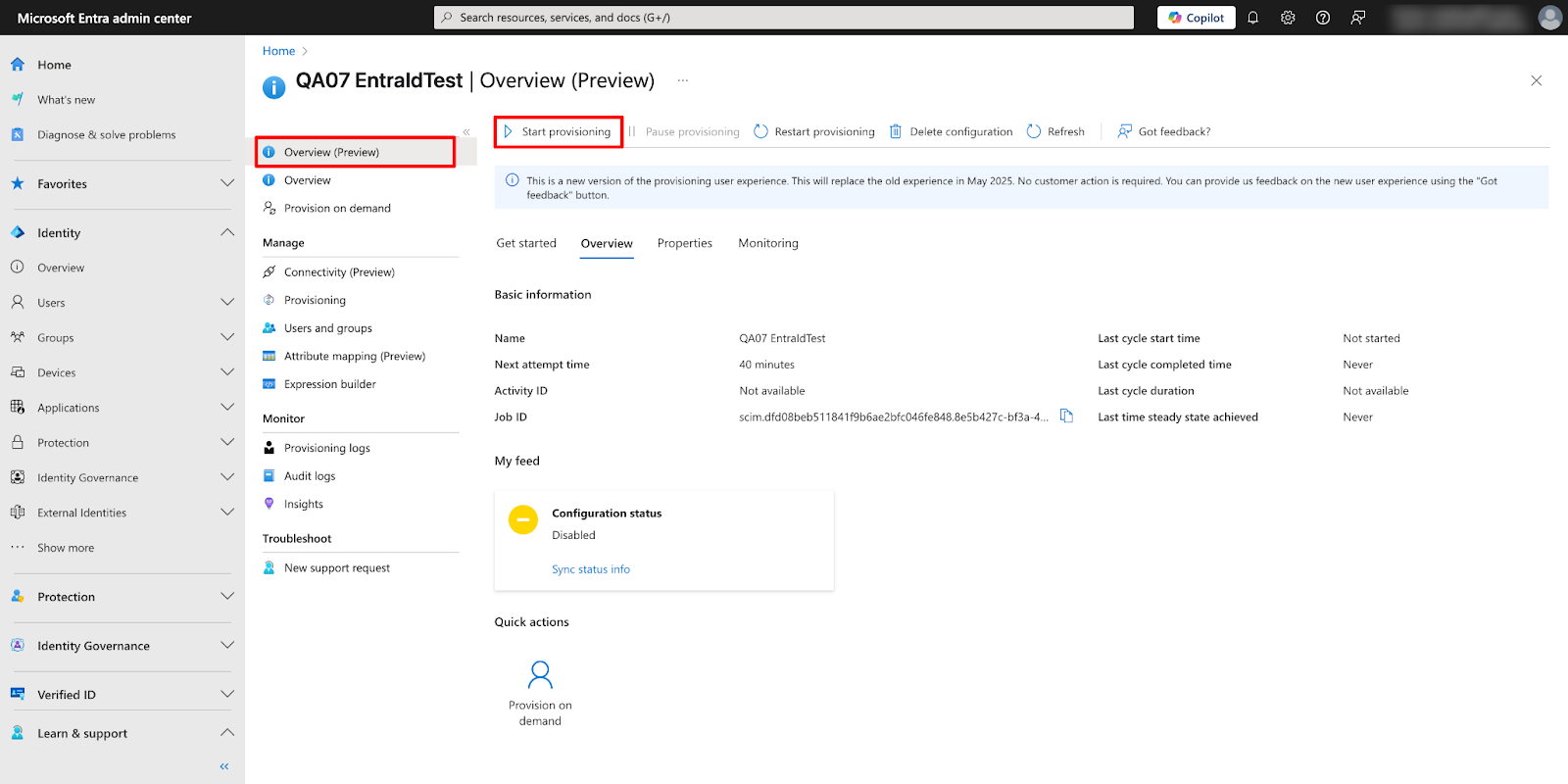Click the Home breadcrumb link

(x=278, y=51)
